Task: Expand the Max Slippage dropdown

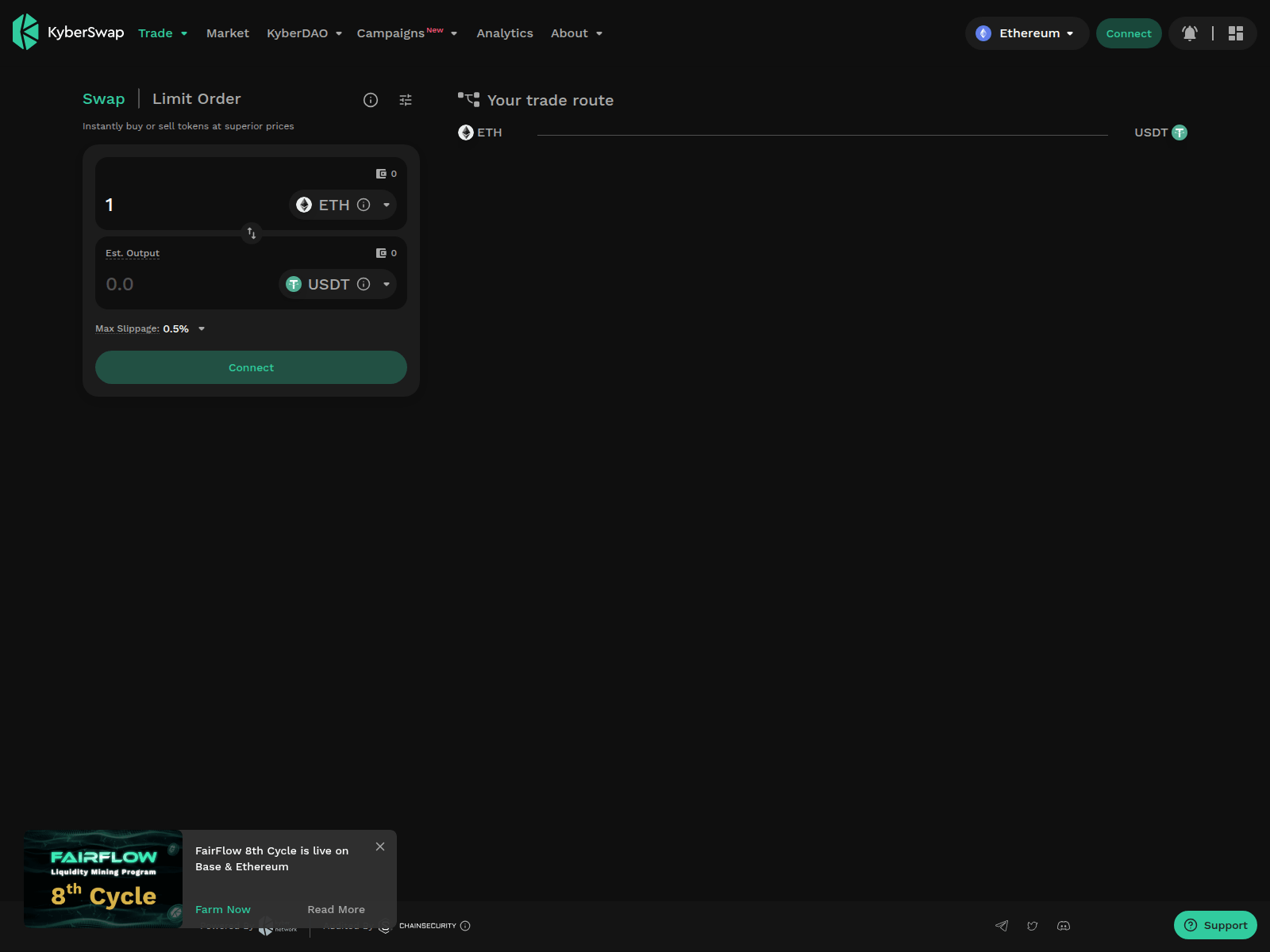Action: pyautogui.click(x=201, y=328)
